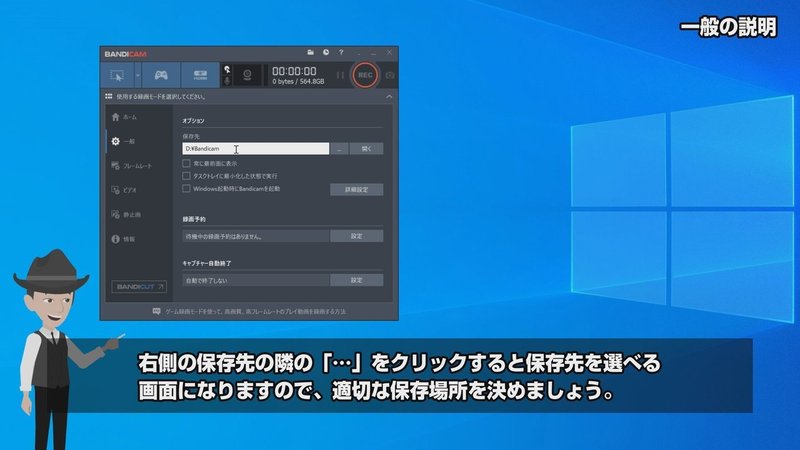The height and width of the screenshot is (450, 800).
Task: Click the 自動で終了しない text
Action: 207,281
